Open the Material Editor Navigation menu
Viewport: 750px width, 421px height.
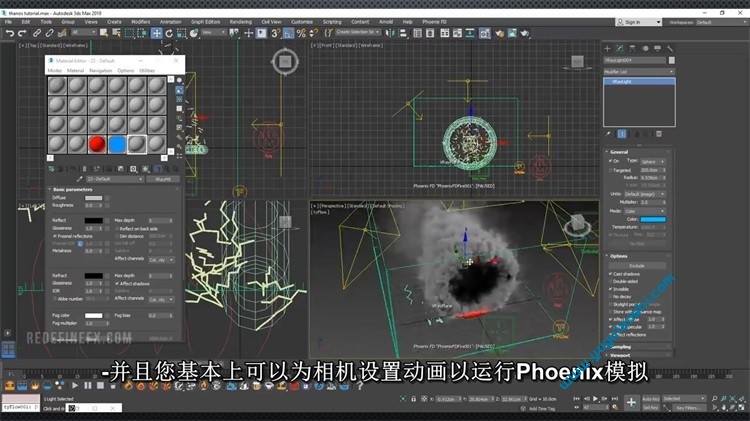(100, 71)
